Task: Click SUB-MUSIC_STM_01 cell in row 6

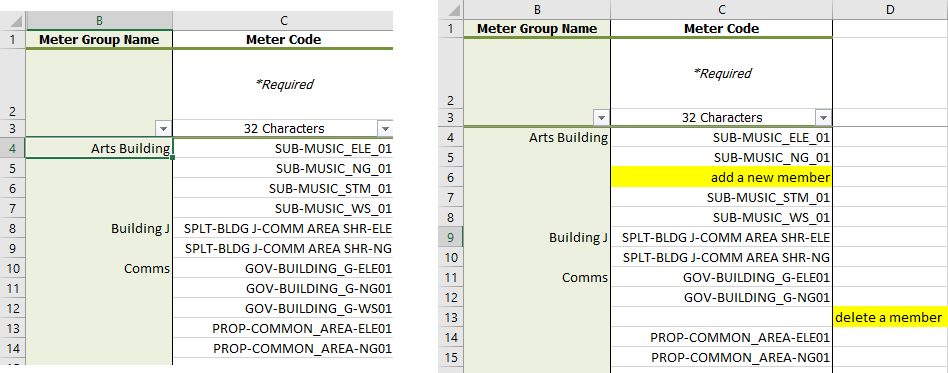Action: 283,188
